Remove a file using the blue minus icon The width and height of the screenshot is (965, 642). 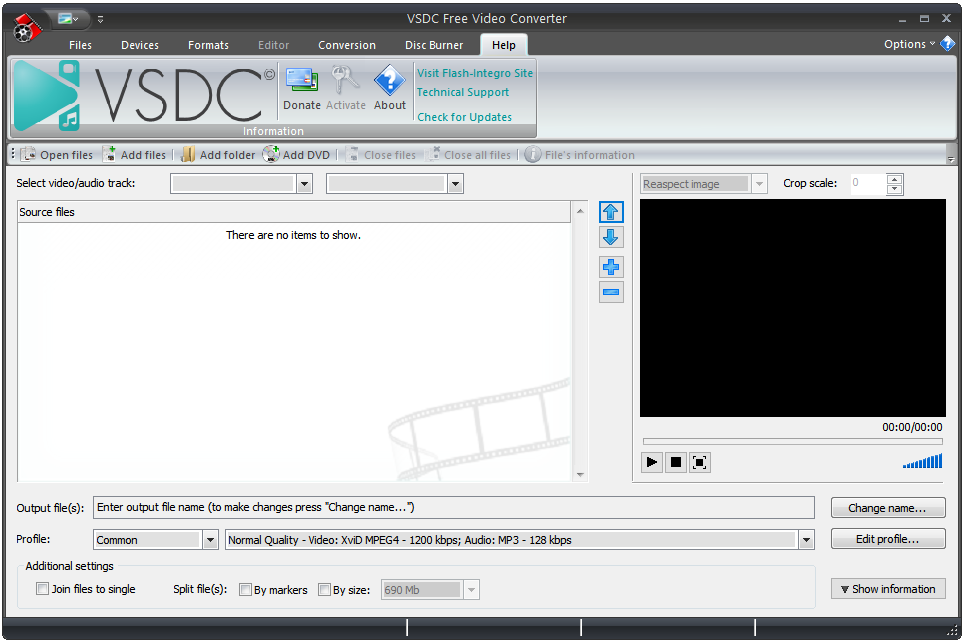611,292
